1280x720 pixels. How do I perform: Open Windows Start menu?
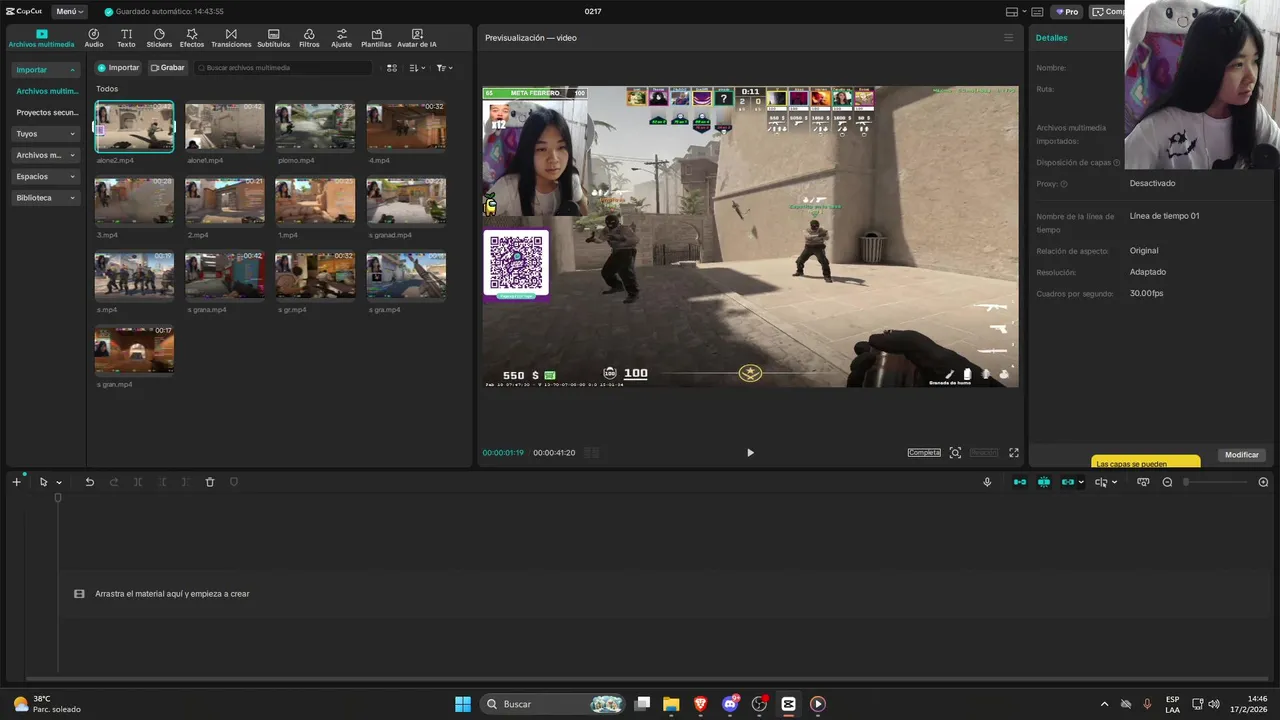[x=463, y=704]
